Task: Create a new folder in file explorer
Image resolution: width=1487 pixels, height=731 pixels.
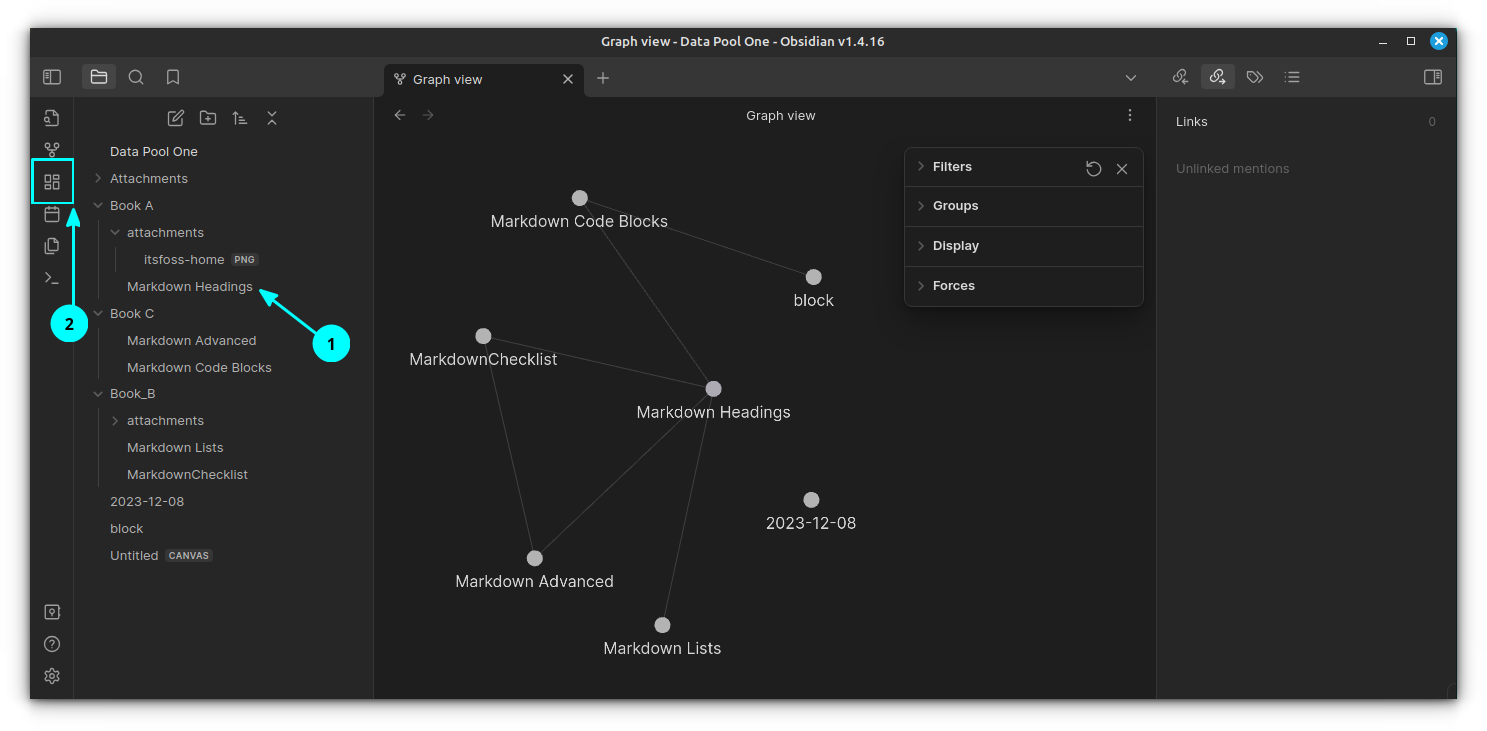Action: pos(208,118)
